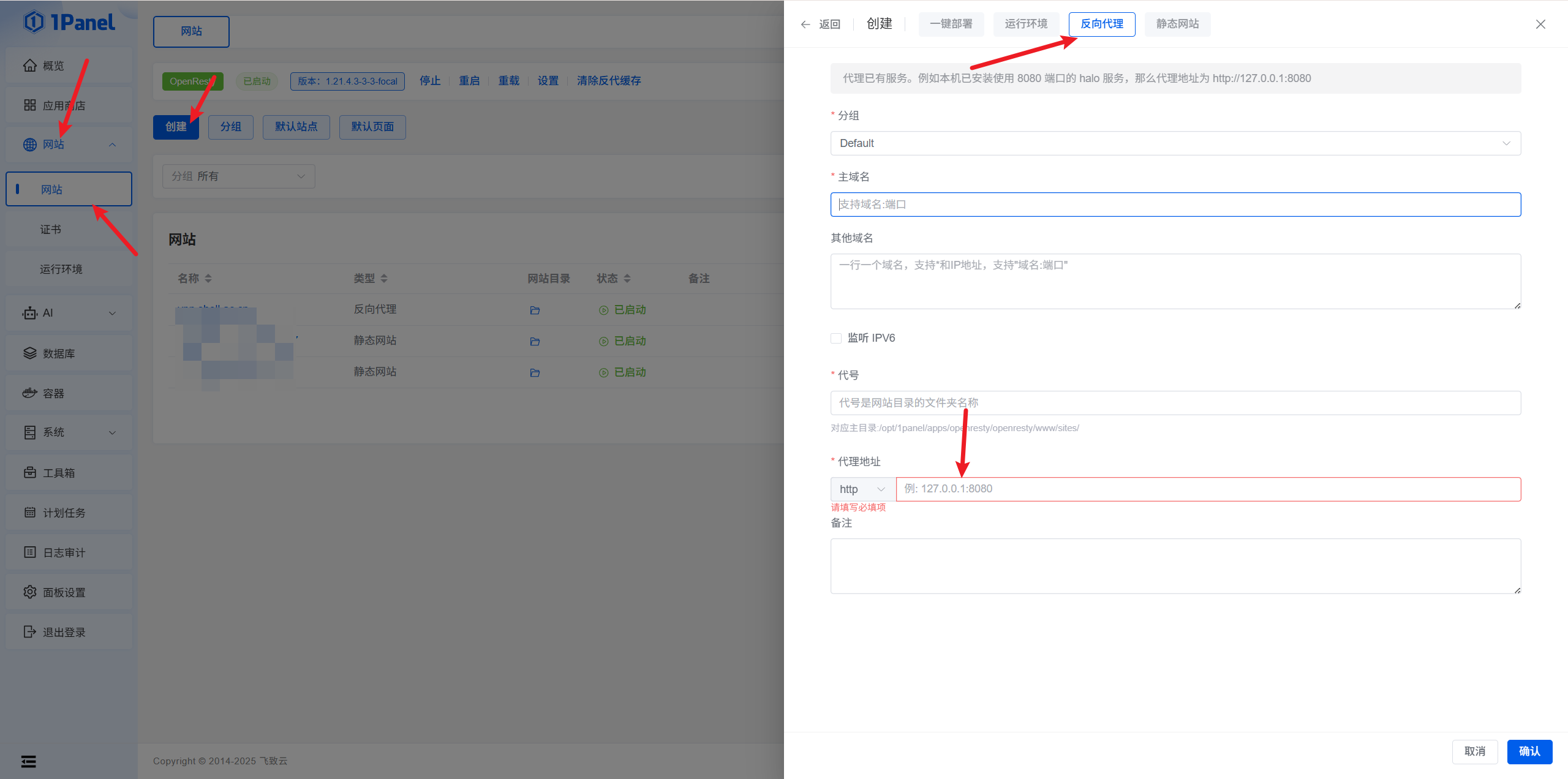Click the 确认 confirm button
The height and width of the screenshot is (779, 1568).
click(1529, 751)
